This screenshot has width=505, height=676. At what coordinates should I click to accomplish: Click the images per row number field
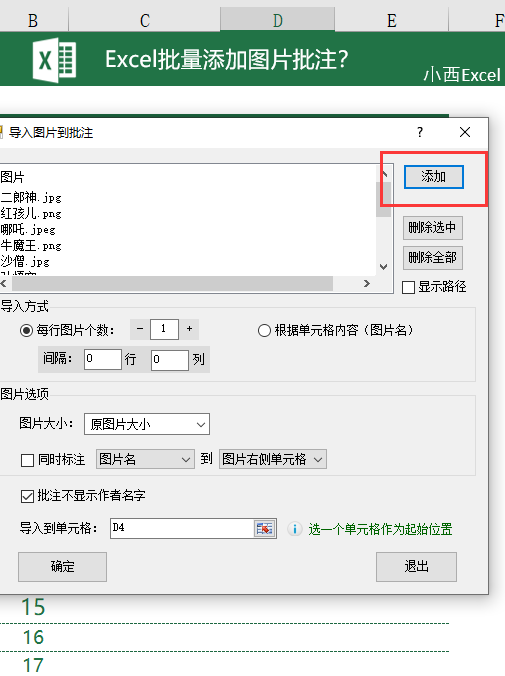[164, 329]
